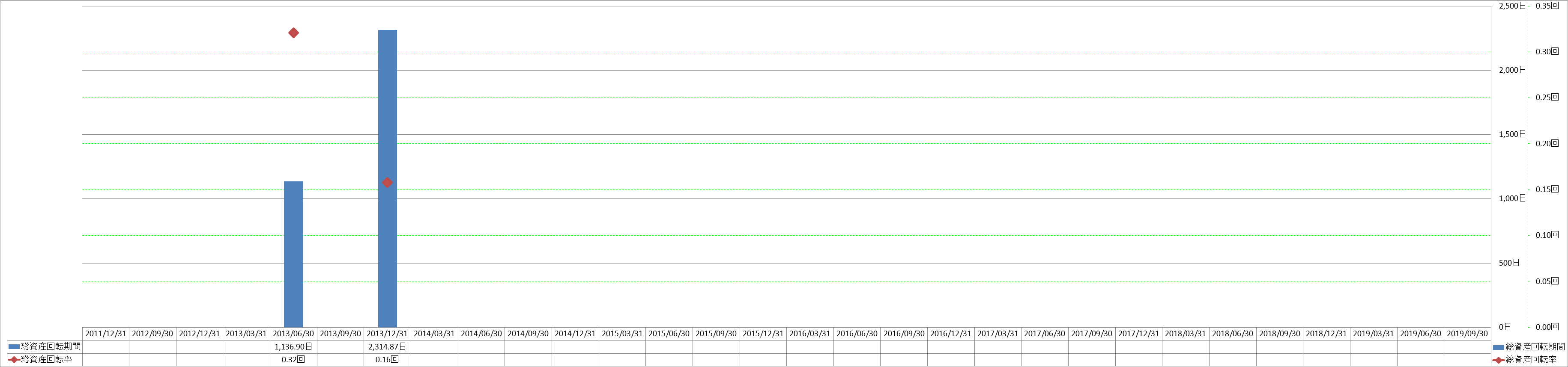This screenshot has height=367, width=1568.
Task: Click the 2013/06/30 date label
Action: pos(293,334)
